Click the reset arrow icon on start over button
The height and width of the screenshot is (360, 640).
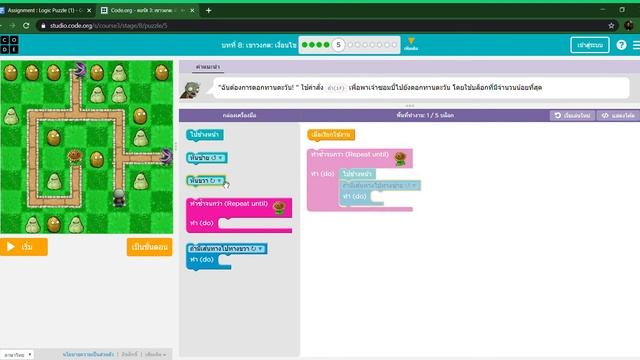point(558,116)
